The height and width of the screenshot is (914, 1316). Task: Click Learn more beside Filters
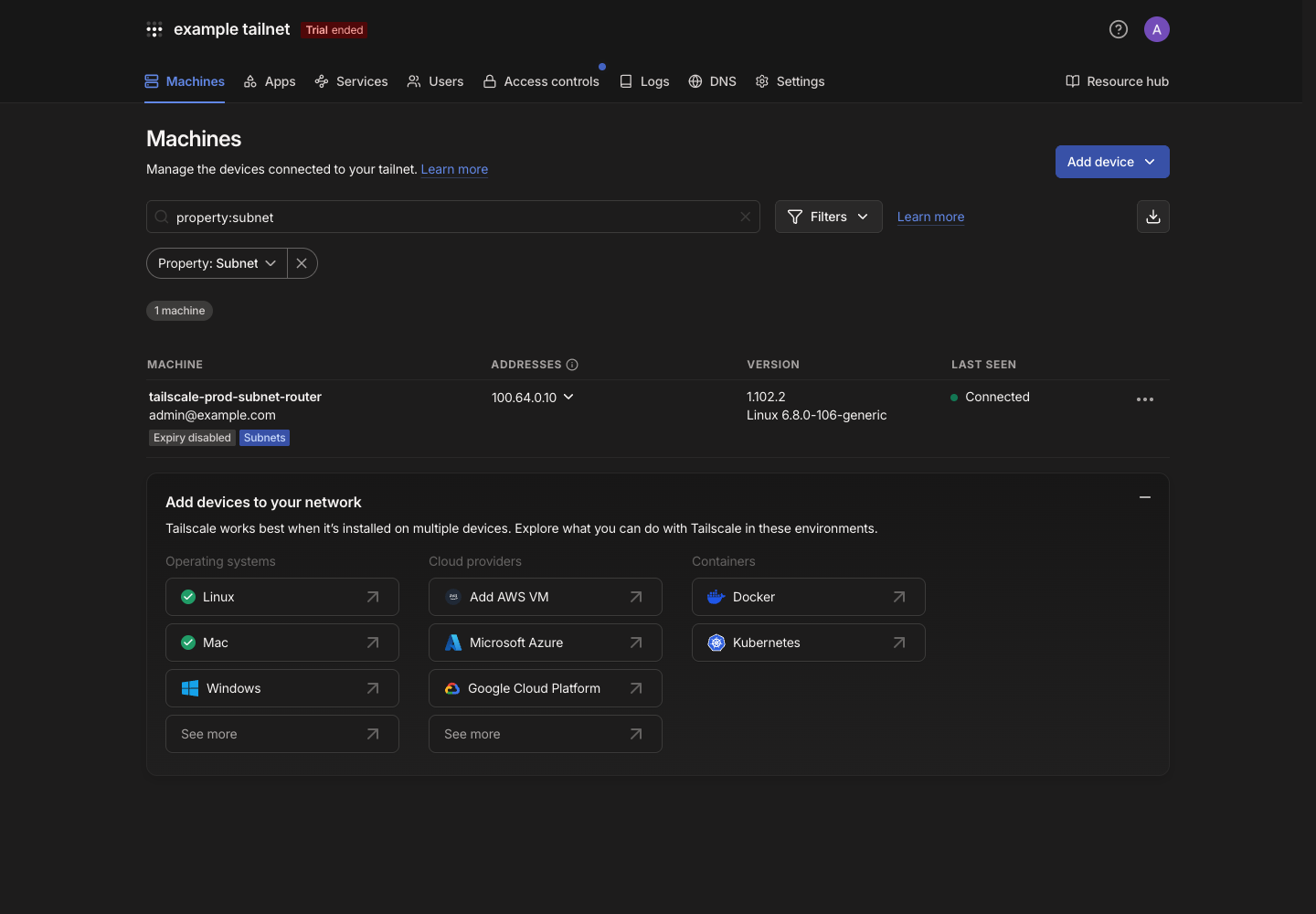(x=930, y=217)
